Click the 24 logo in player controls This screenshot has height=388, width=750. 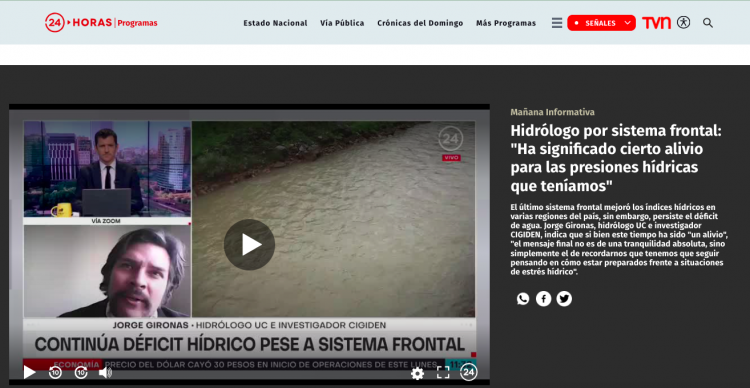coord(468,372)
